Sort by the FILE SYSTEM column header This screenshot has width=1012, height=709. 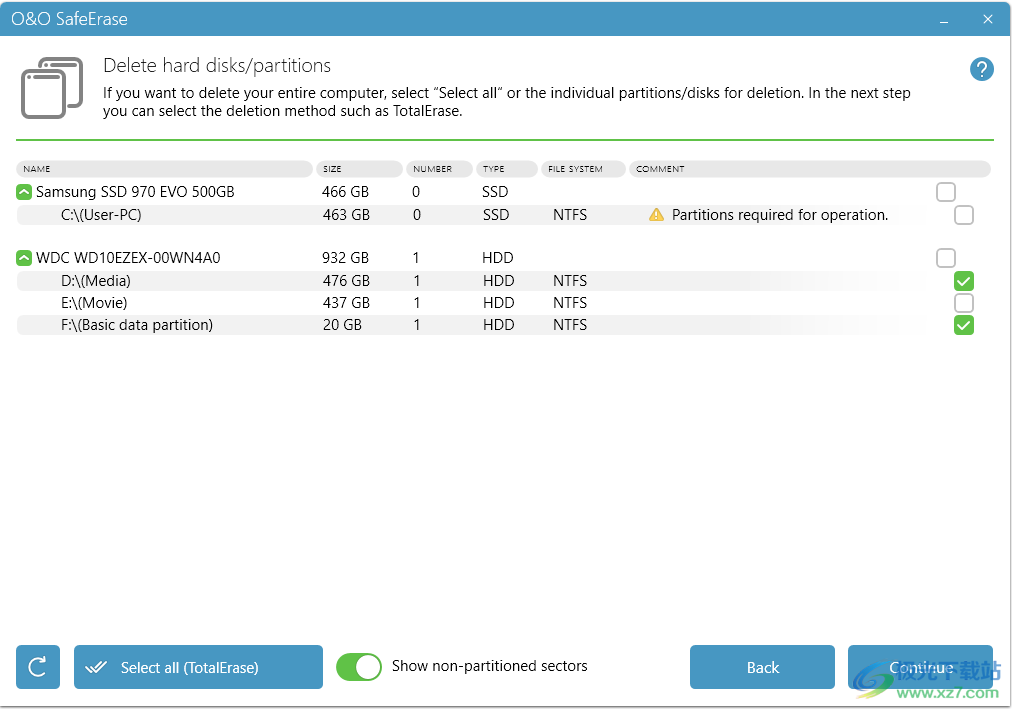[583, 169]
